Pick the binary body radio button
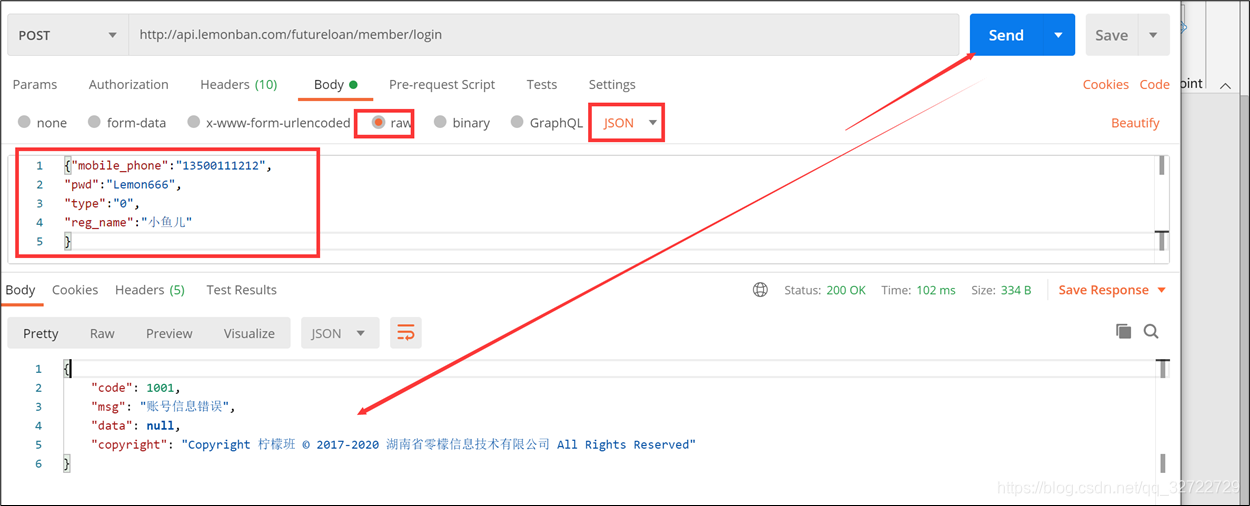Screen dimensions: 1250x506 tap(440, 122)
